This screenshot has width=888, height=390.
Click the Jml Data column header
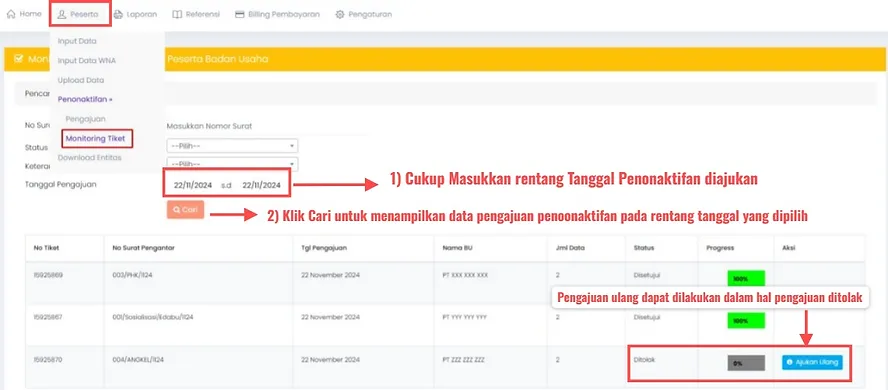(x=570, y=248)
